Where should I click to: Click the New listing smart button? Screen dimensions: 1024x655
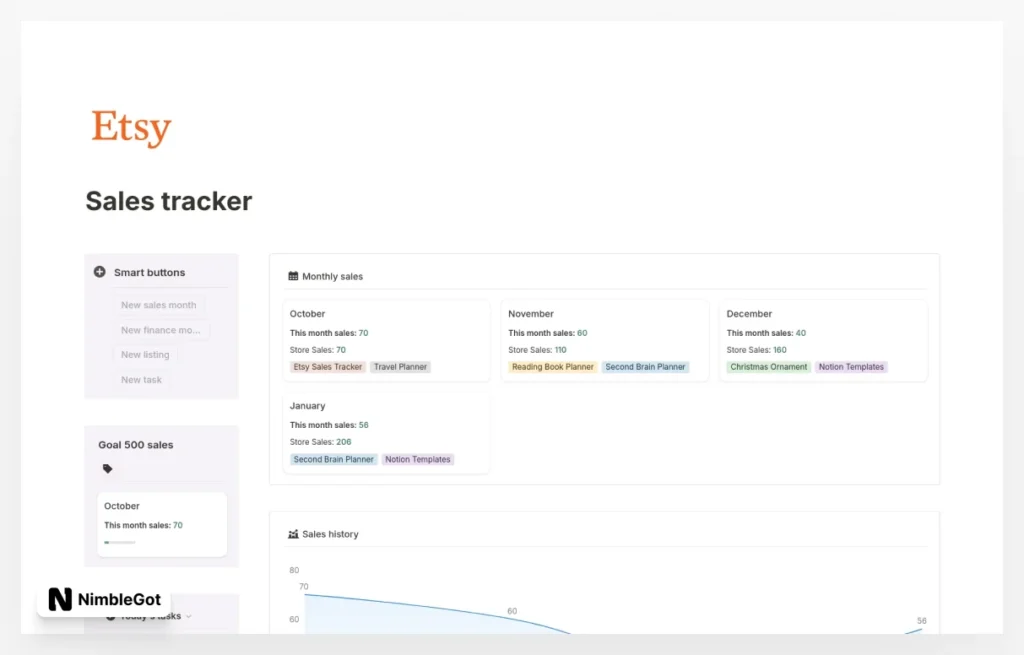pos(146,354)
